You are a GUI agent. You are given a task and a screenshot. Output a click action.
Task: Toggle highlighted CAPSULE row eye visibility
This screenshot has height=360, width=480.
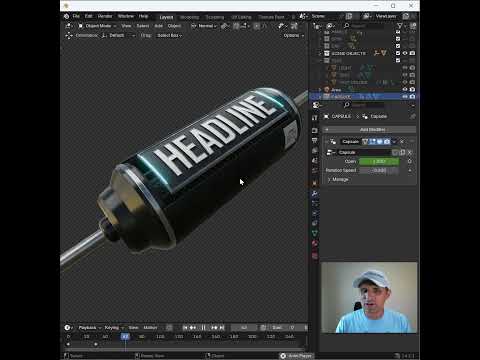click(x=405, y=97)
